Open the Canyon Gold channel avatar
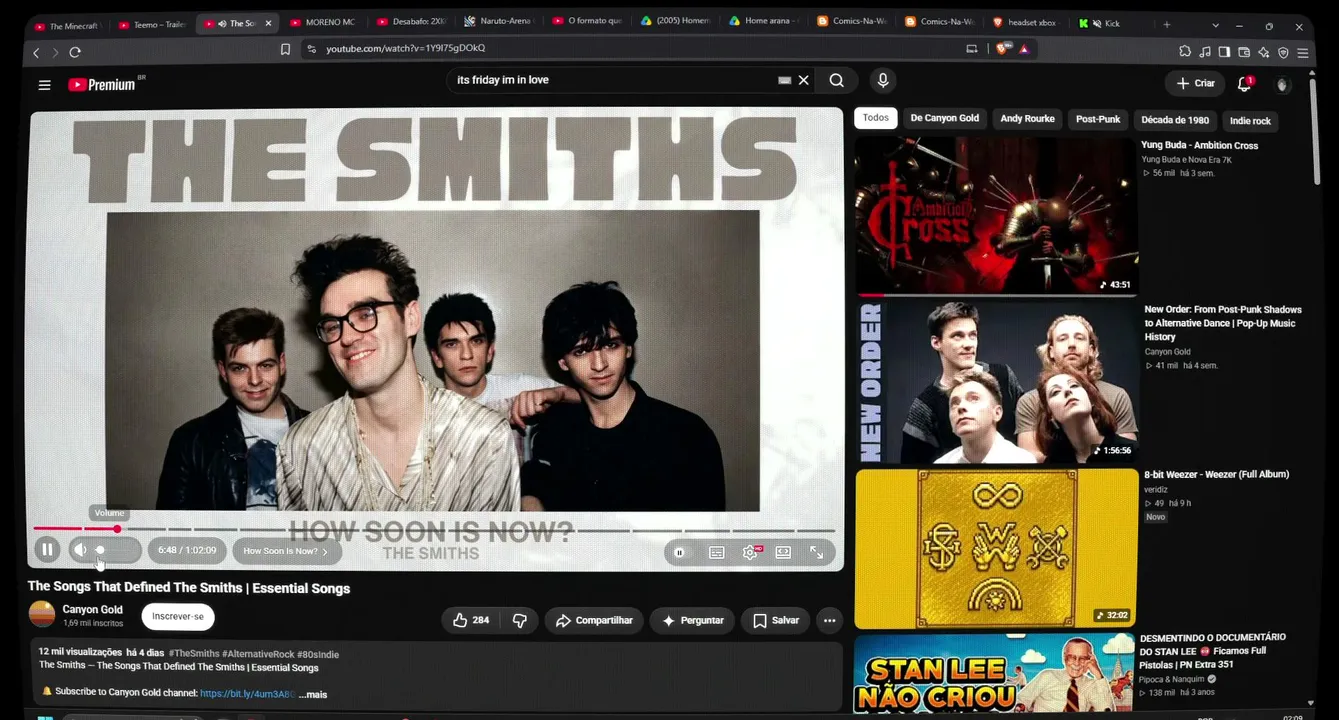This screenshot has width=1339, height=720. [x=42, y=614]
